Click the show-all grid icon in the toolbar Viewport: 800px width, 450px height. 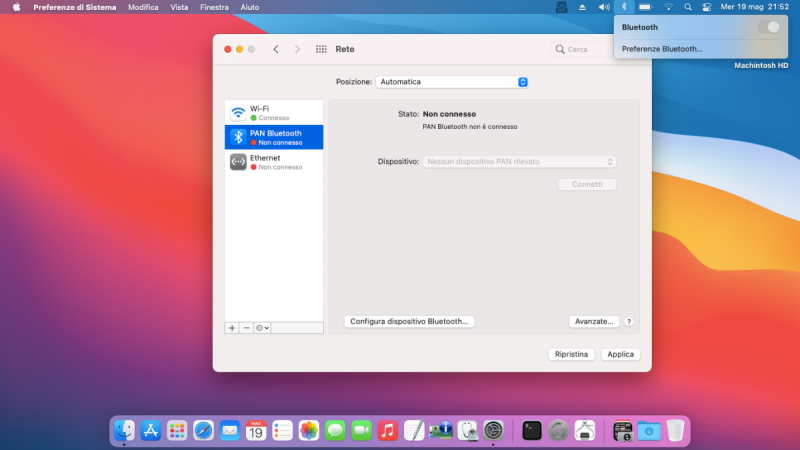[321, 49]
